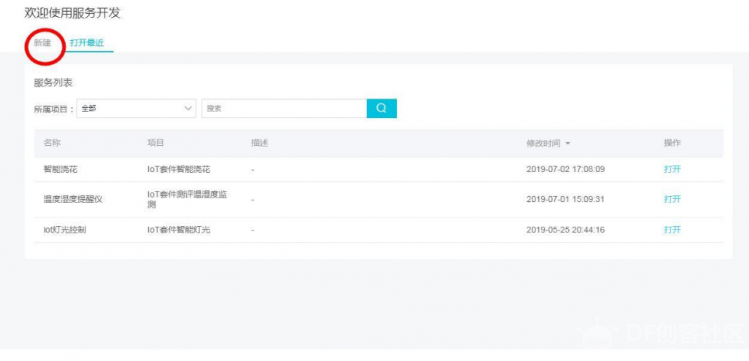Select the 智能浇花 name cell
The image size is (749, 361).
pos(60,169)
